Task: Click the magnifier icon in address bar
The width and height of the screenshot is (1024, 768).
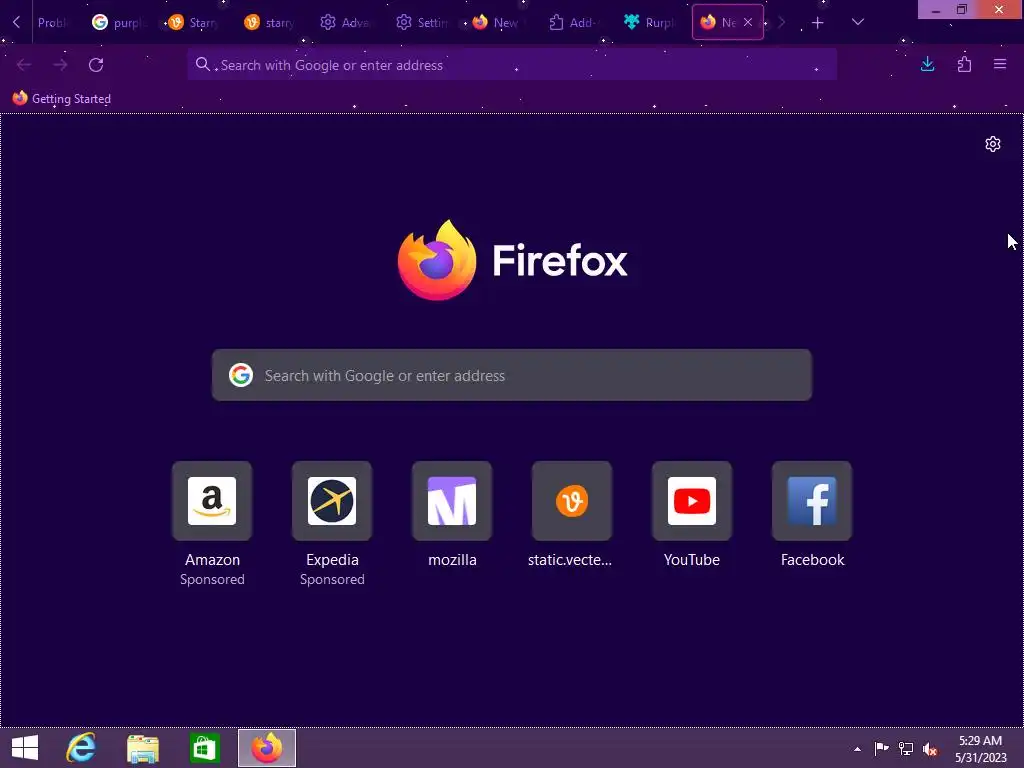Action: click(203, 64)
